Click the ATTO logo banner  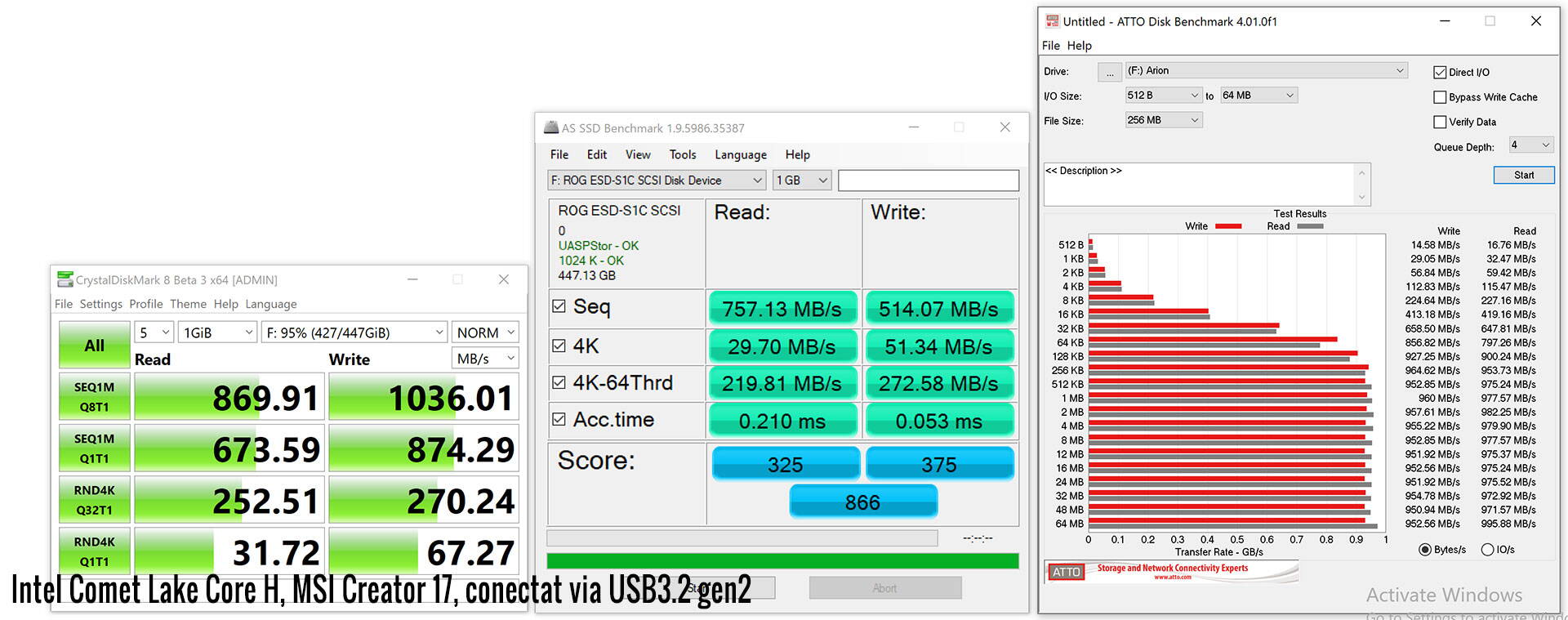pyautogui.click(x=1171, y=572)
